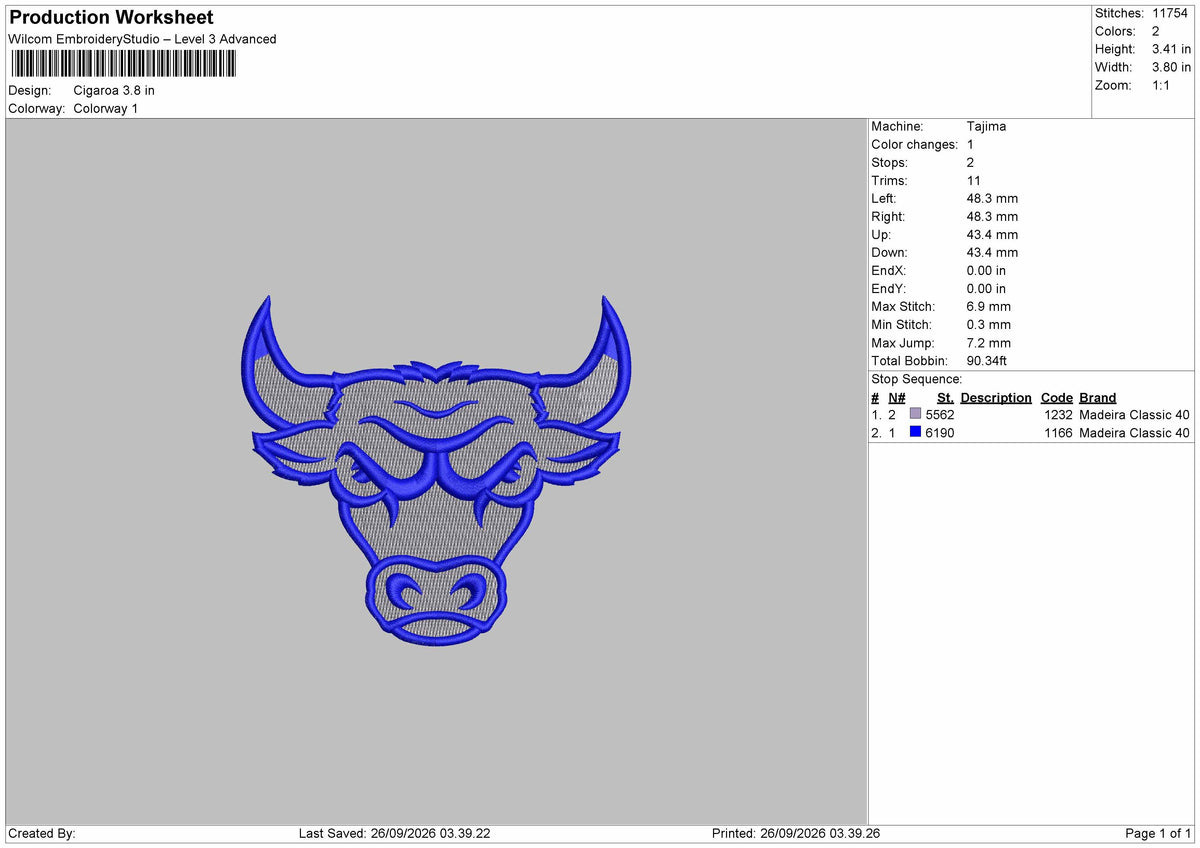Click stitch count '6190' in stop sequence

[x=940, y=432]
